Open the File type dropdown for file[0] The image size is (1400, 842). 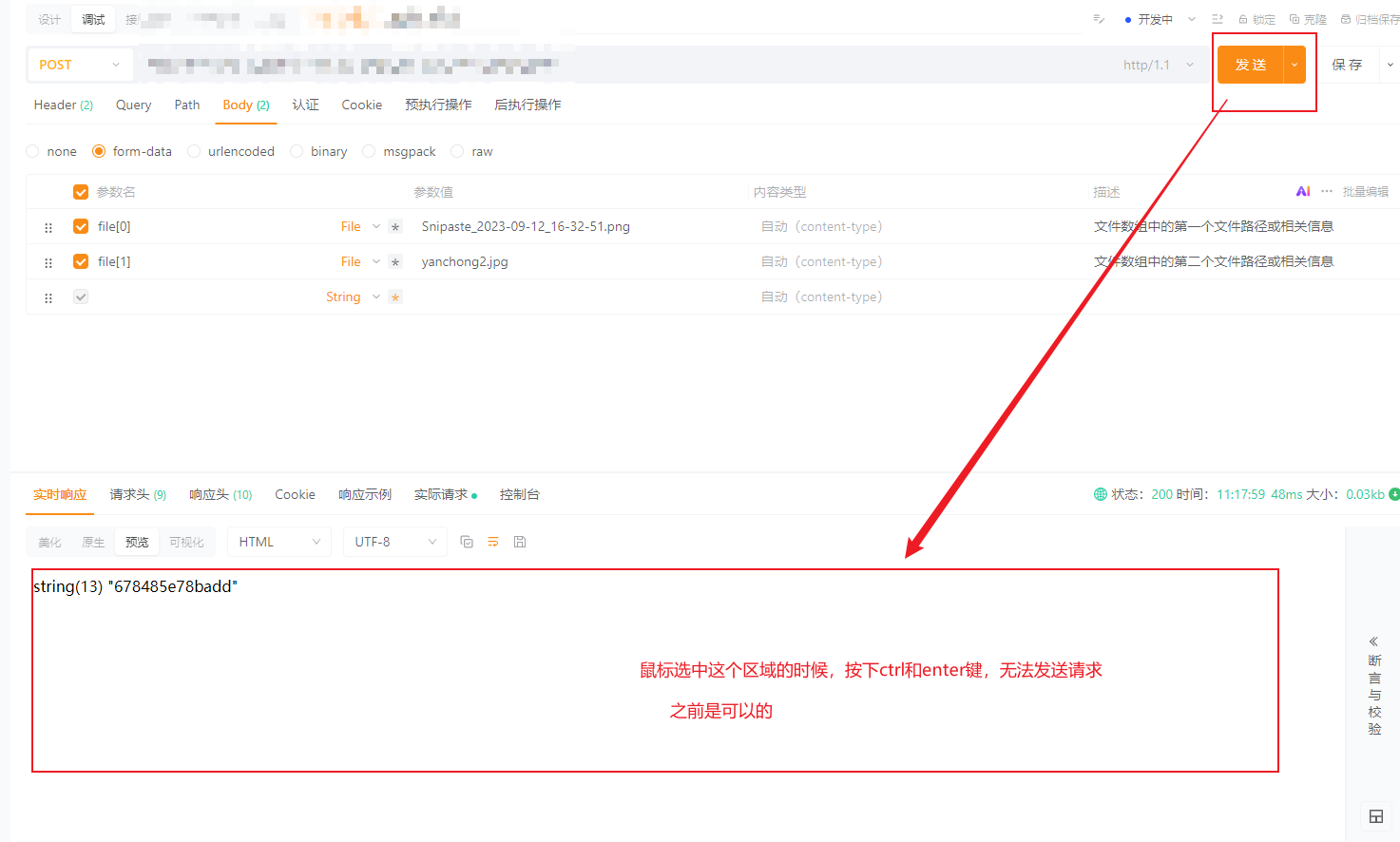[x=360, y=226]
